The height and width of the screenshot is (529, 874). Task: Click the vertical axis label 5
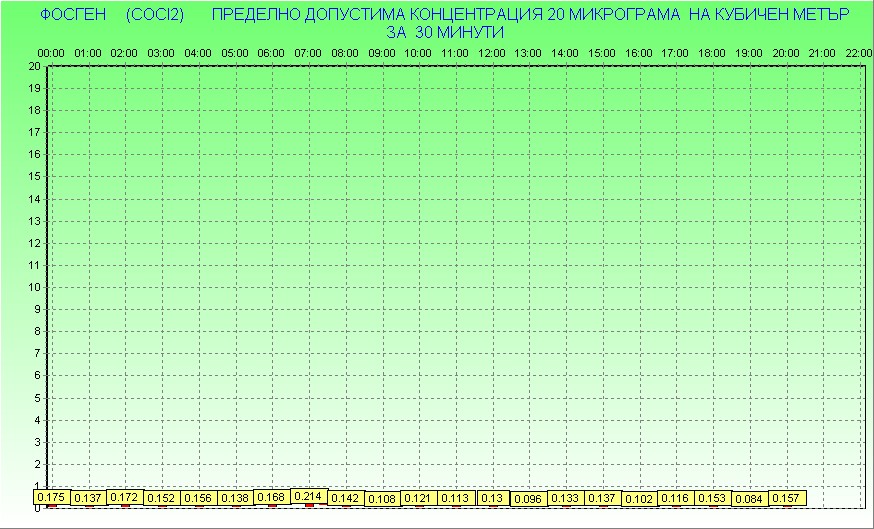click(x=38, y=398)
